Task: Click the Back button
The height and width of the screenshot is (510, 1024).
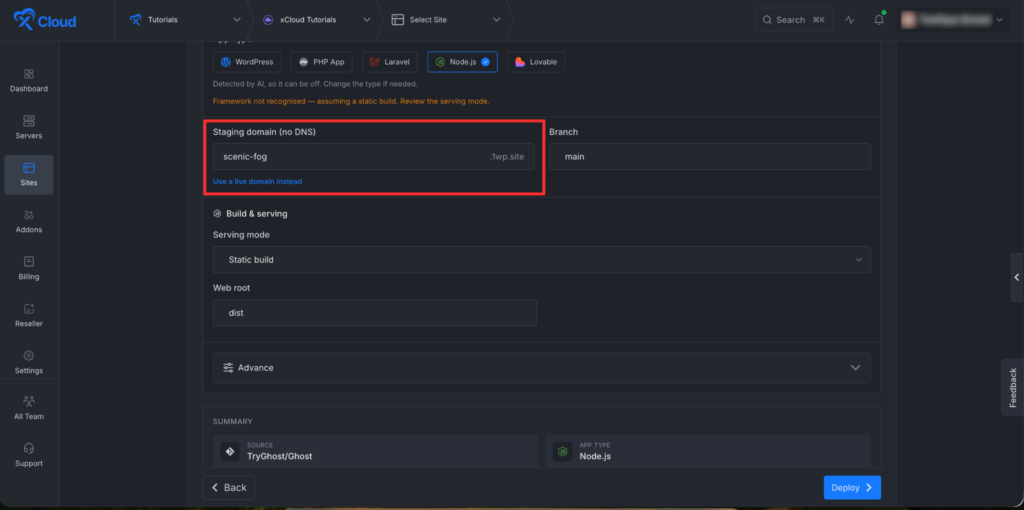Action: (x=229, y=488)
